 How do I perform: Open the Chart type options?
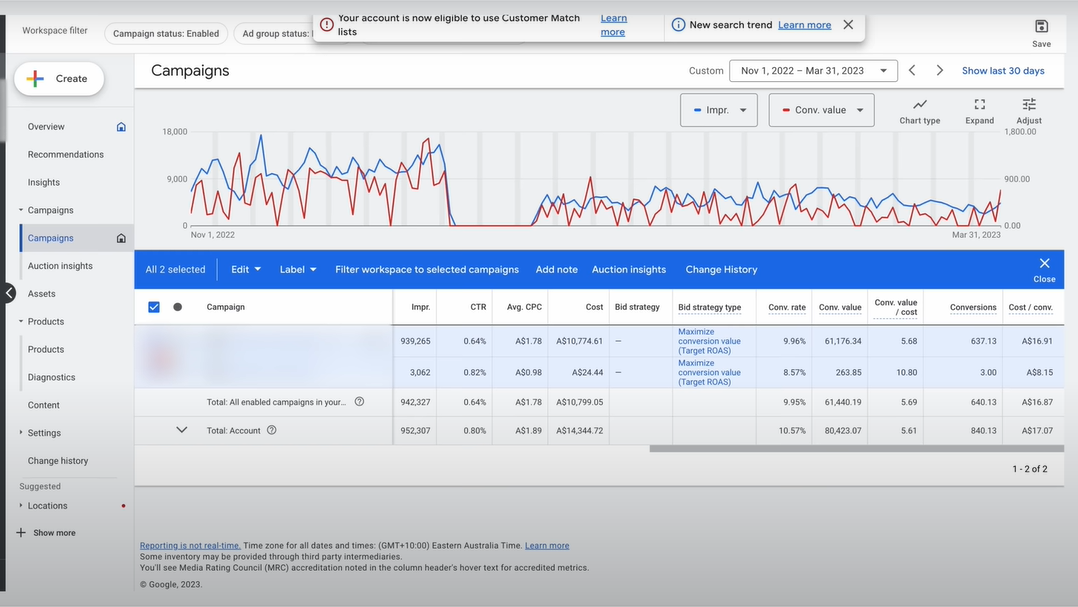[x=920, y=111]
